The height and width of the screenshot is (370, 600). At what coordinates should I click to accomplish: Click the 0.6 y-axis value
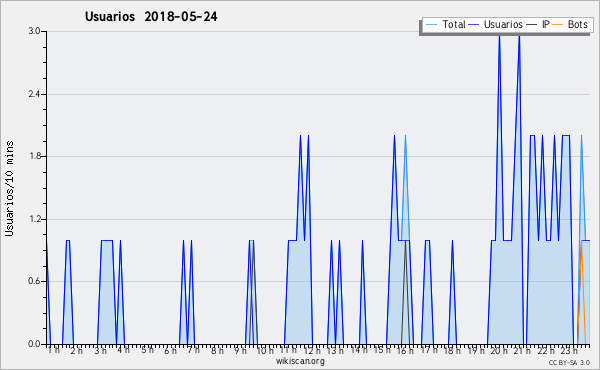pos(34,282)
